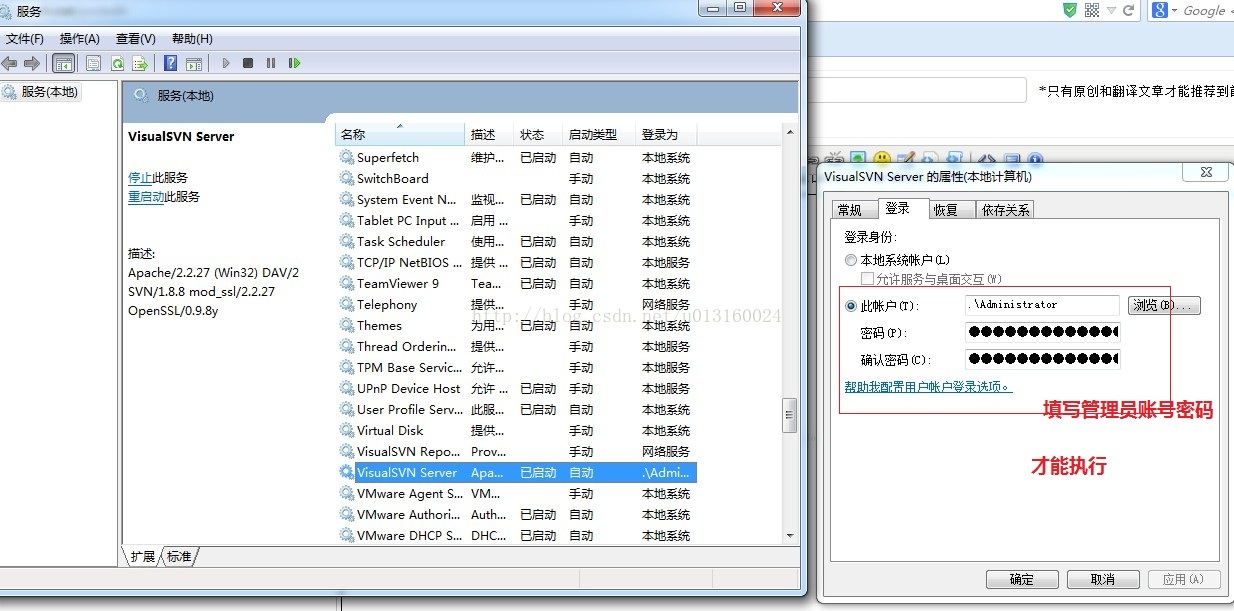
Task: Click the gear icon beside Virtual Disk
Action: pos(347,430)
